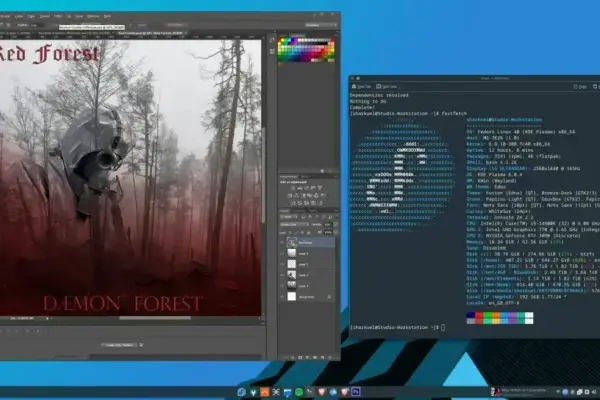Toggle visibility of the knight thumbnail layer
This screenshot has height=400, width=600.
(x=282, y=275)
